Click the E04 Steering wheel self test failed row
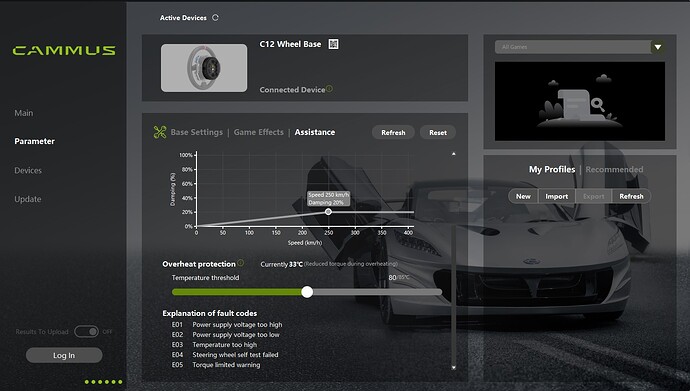The image size is (690, 391). [225, 354]
